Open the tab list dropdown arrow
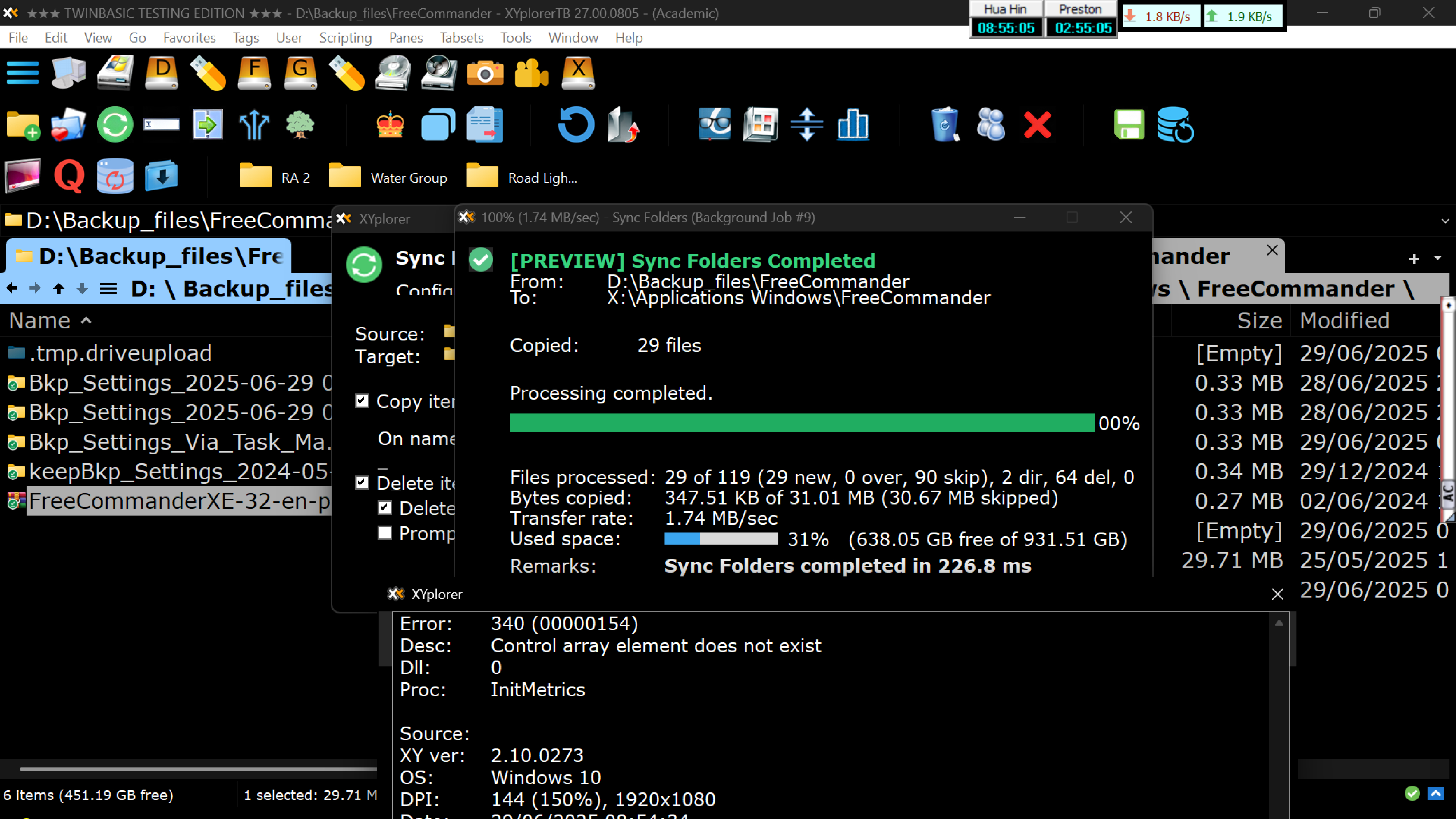 tap(1437, 258)
